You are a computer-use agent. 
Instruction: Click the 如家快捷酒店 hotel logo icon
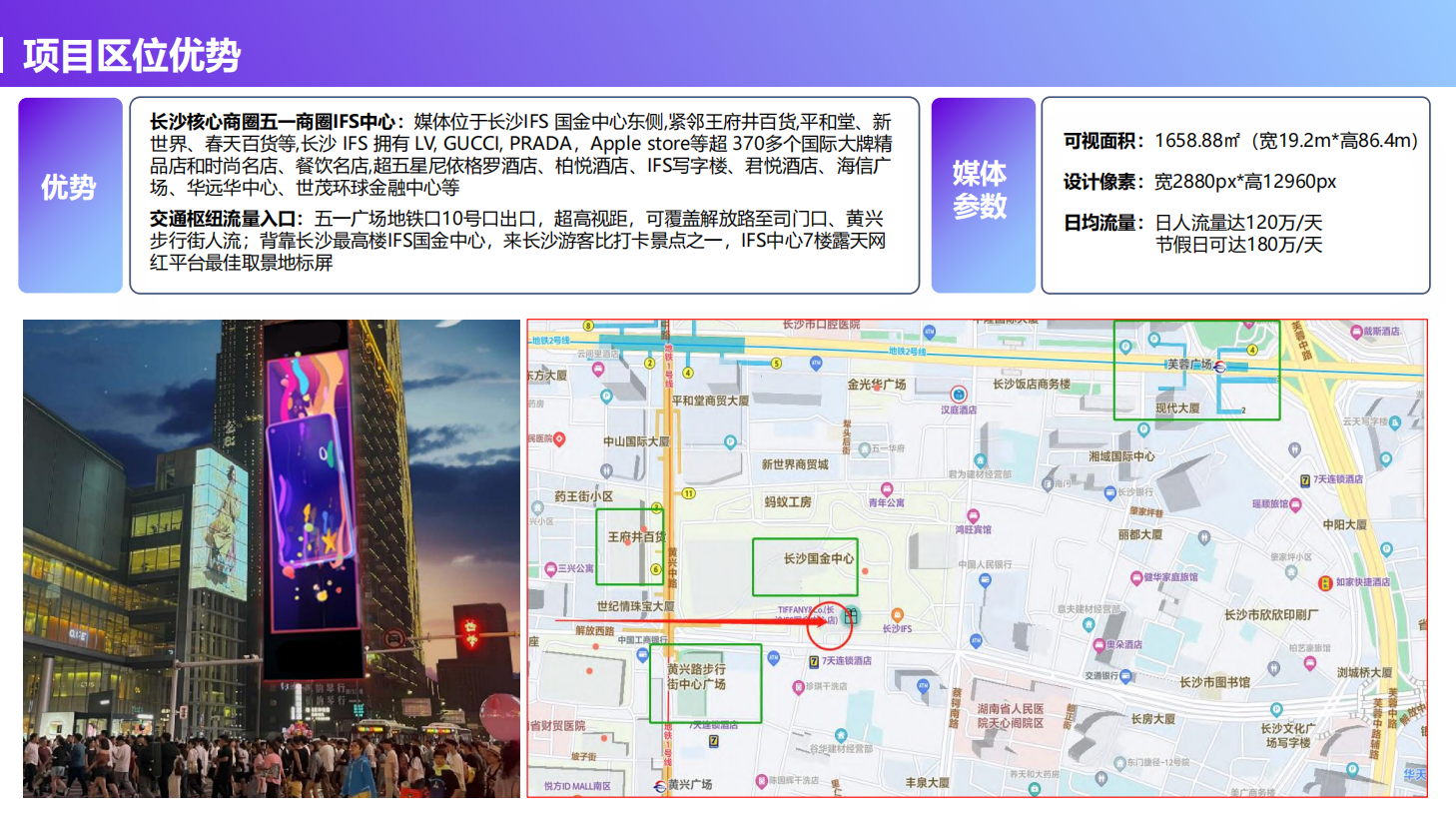[1325, 582]
